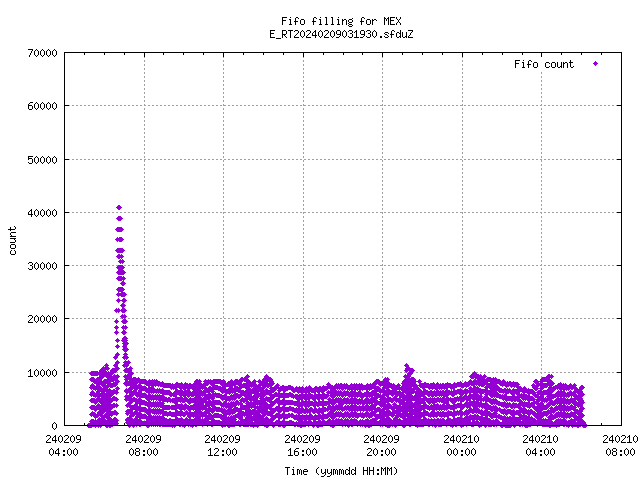Viewport: 640px width, 480px height.
Task: Click the y-axis value 50000
Action: pos(42,160)
